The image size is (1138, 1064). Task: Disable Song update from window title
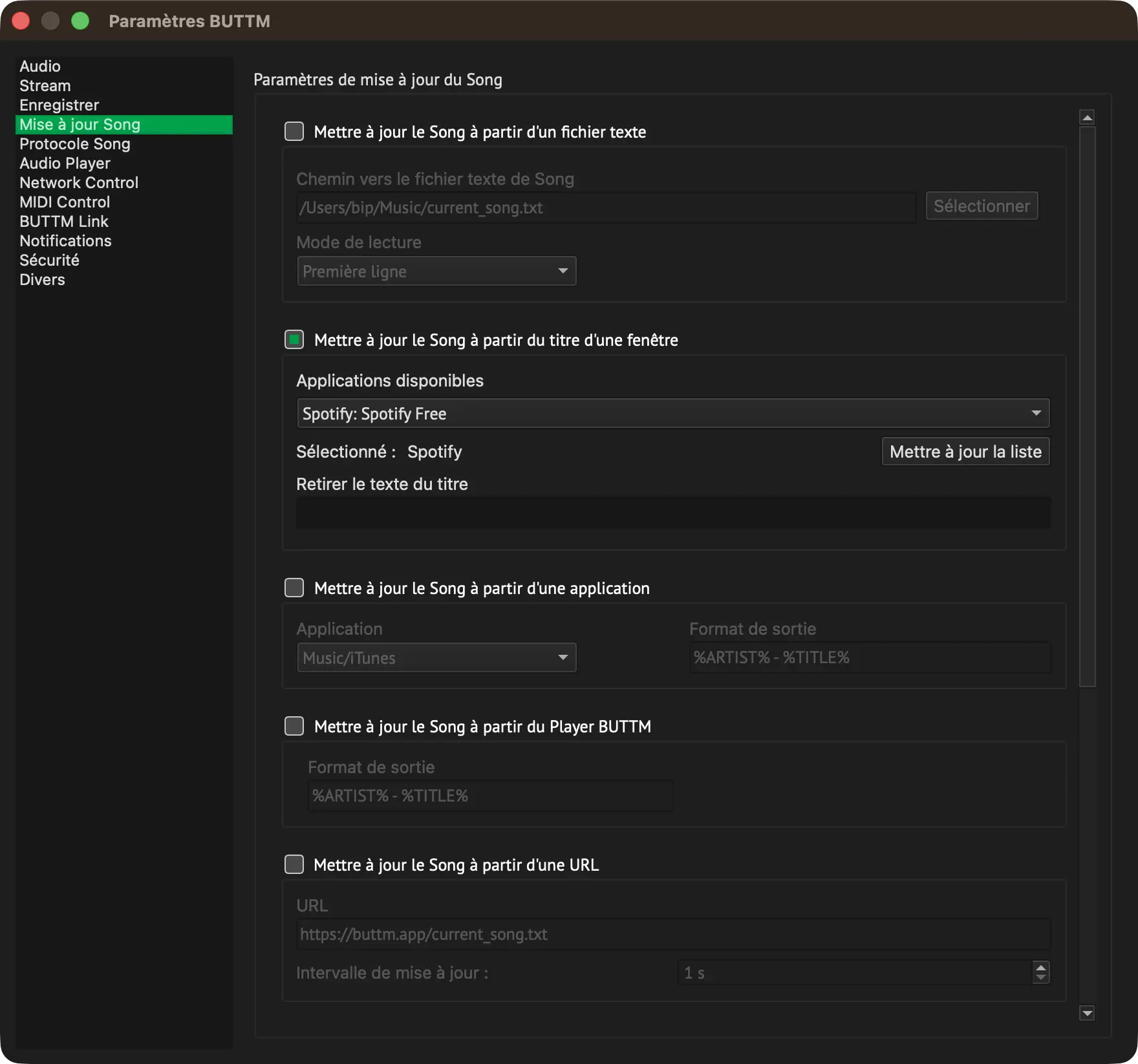pyautogui.click(x=294, y=339)
